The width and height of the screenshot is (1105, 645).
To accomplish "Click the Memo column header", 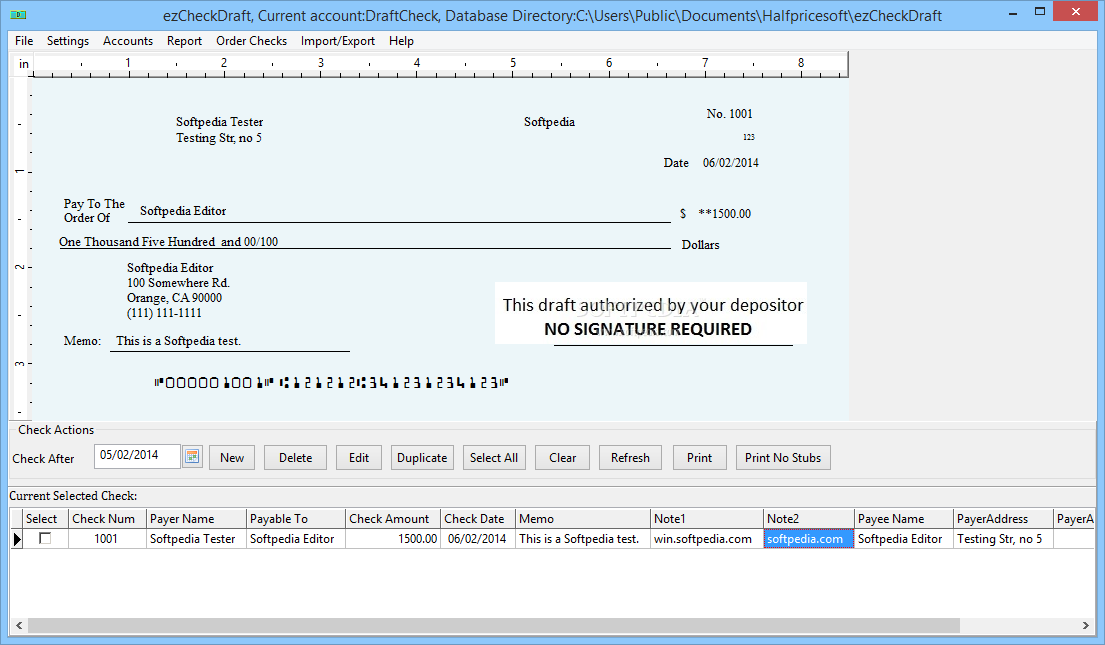I will [x=583, y=519].
